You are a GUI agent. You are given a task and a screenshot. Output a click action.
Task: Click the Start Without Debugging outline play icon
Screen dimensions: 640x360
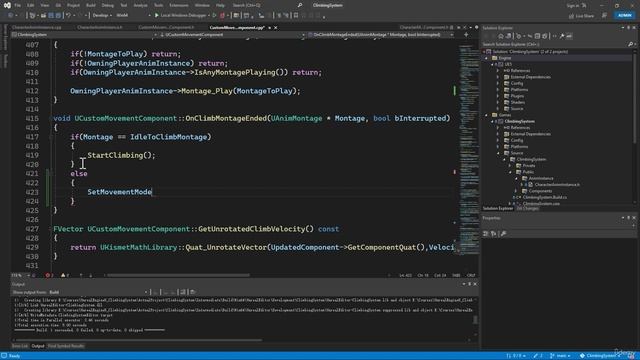(214, 16)
